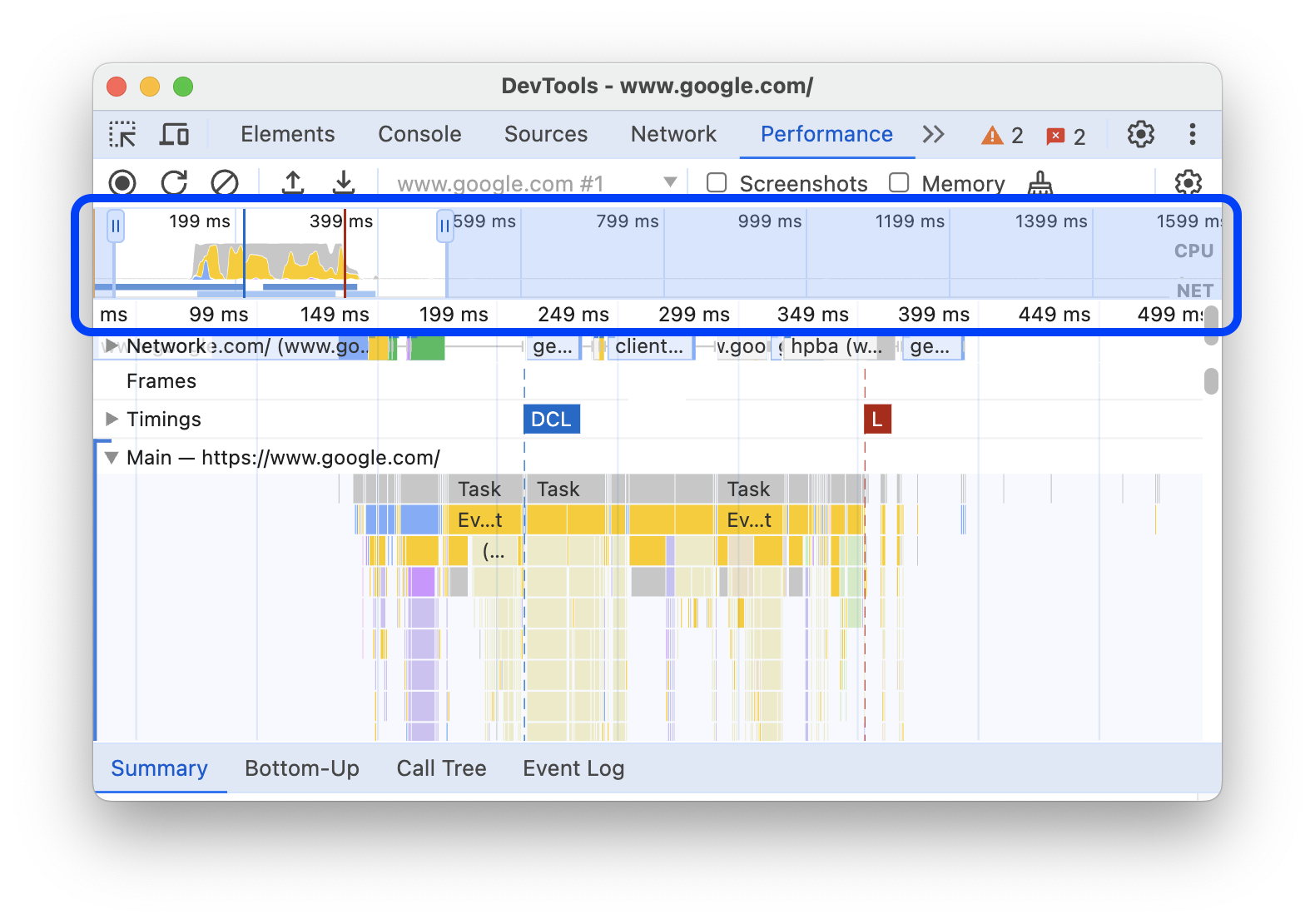Click the inspect element selector icon
Screen dimensions: 1315x924
point(122,134)
